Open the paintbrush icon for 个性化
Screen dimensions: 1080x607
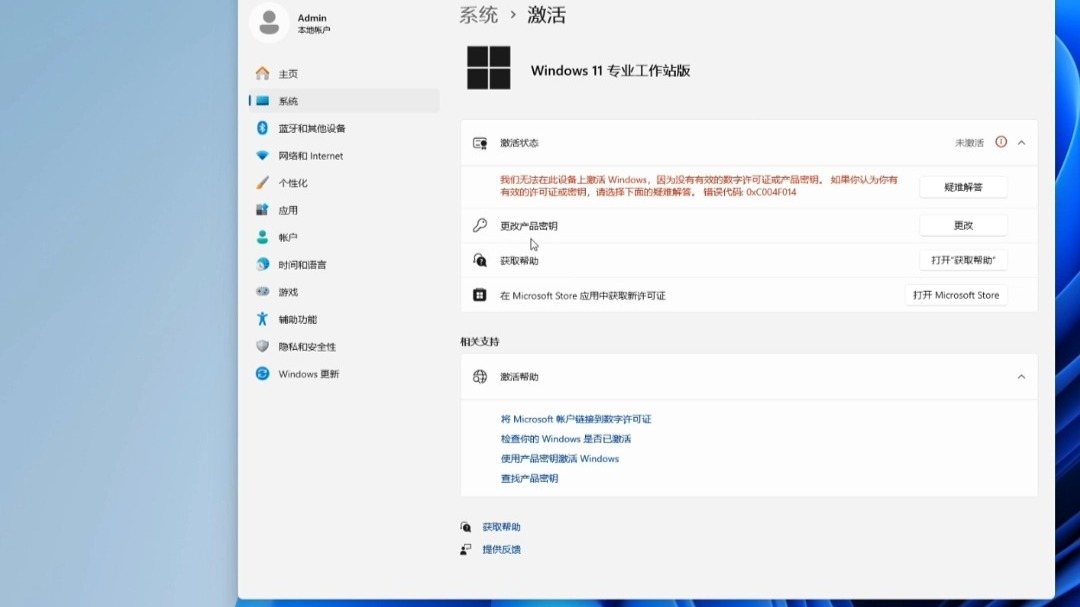pyautogui.click(x=262, y=183)
